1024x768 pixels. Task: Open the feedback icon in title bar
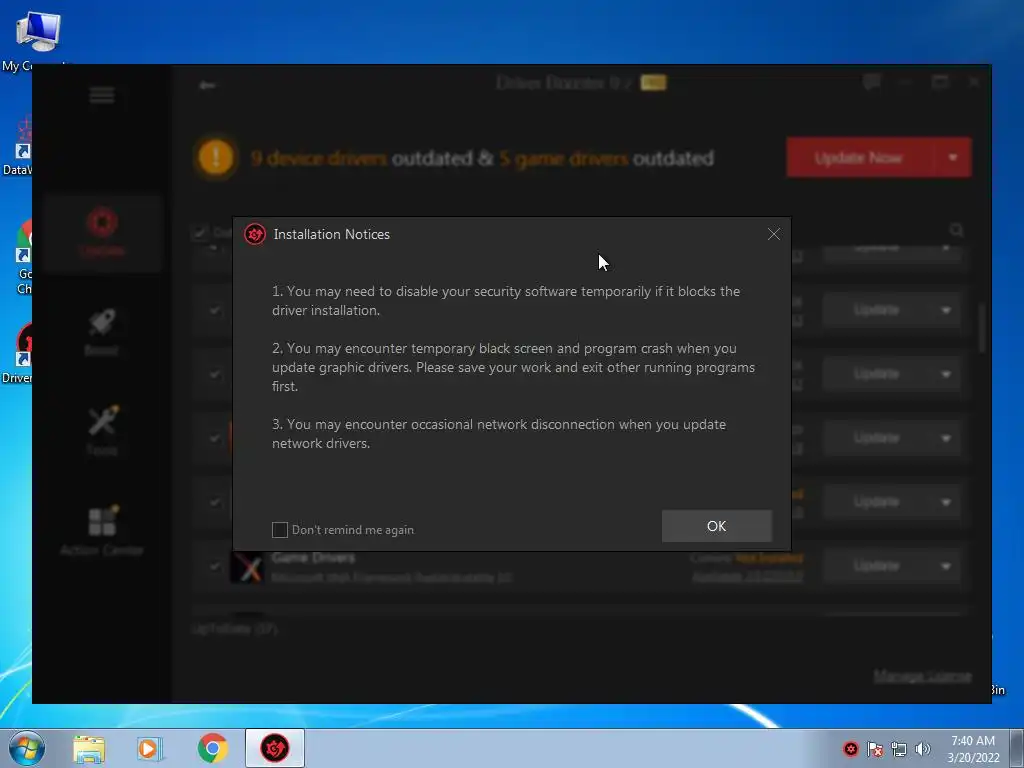[x=871, y=82]
